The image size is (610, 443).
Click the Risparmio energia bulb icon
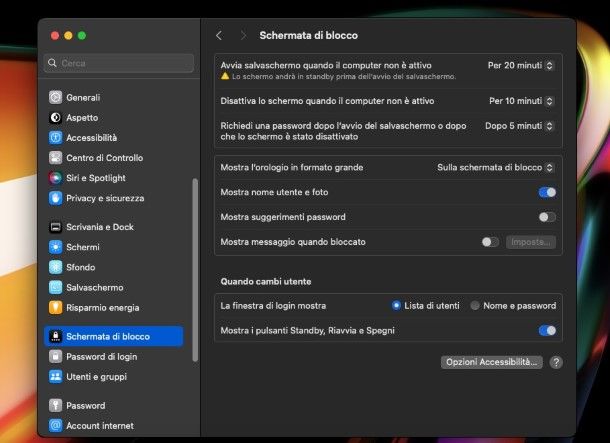55,308
